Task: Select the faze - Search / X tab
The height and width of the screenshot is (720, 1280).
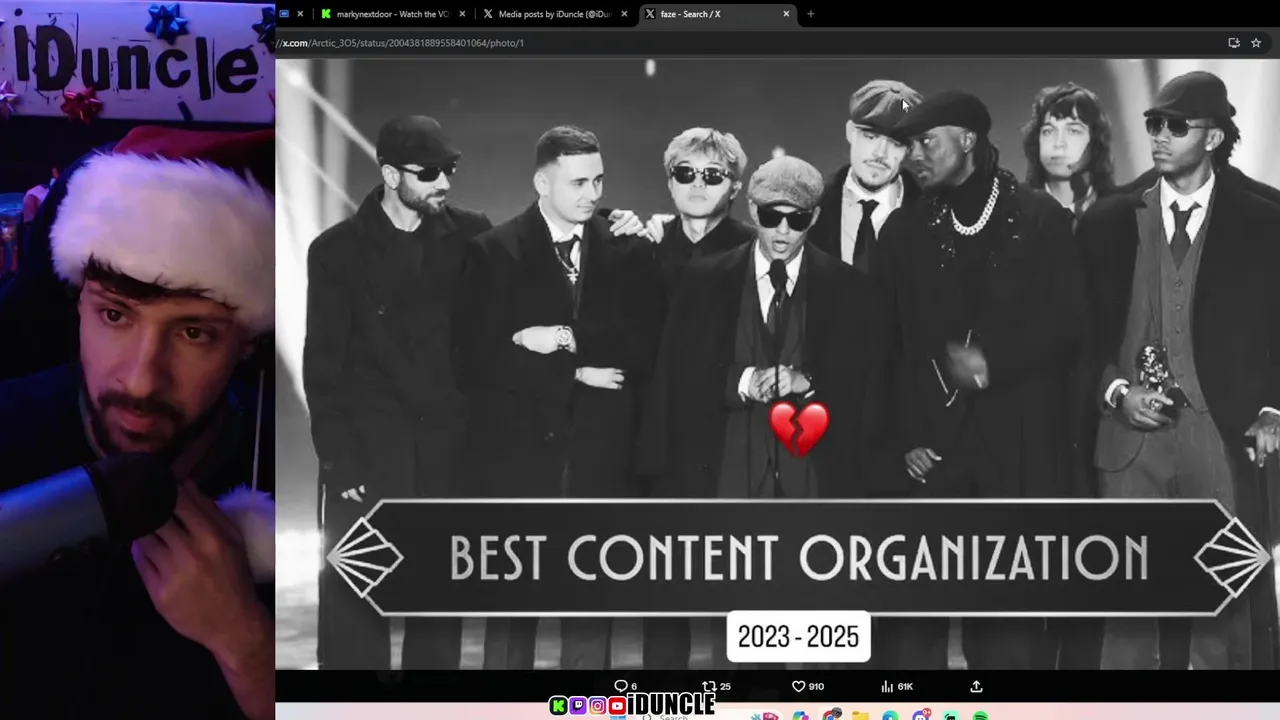Action: [717, 14]
